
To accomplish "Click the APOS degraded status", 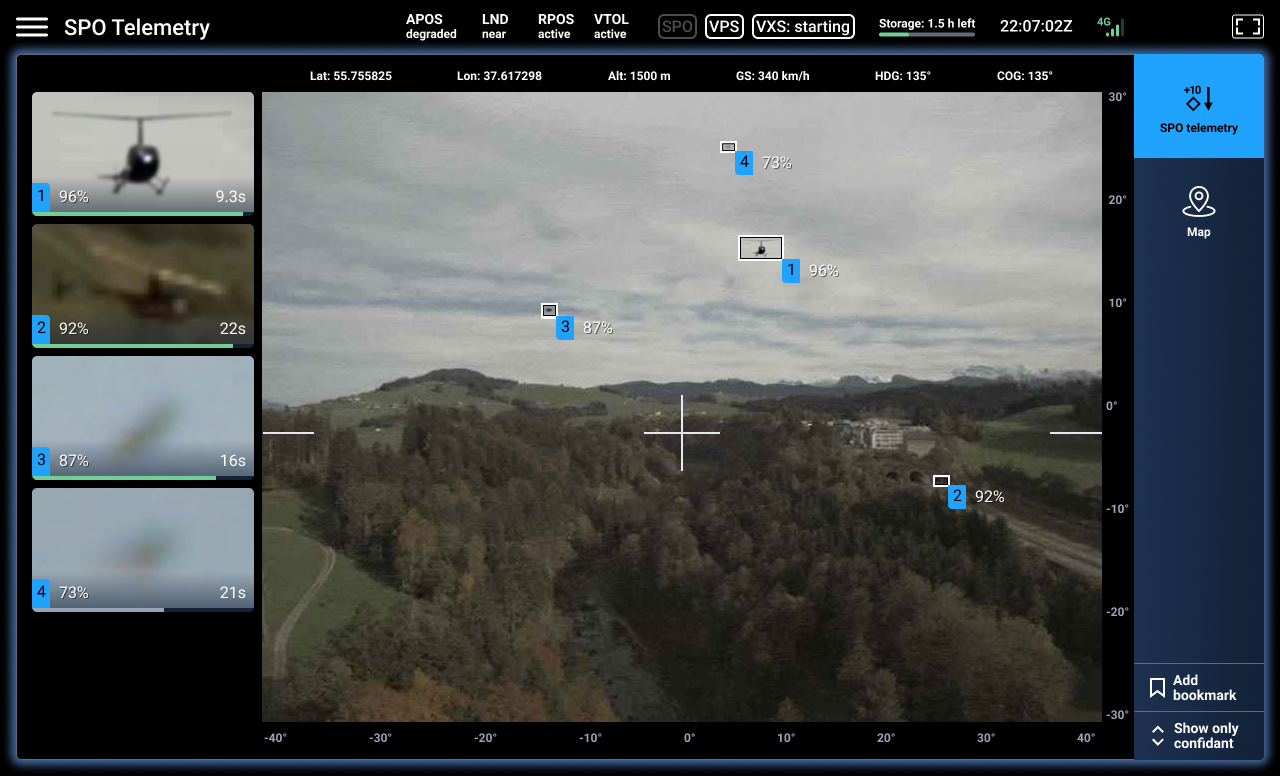I will coord(431,27).
